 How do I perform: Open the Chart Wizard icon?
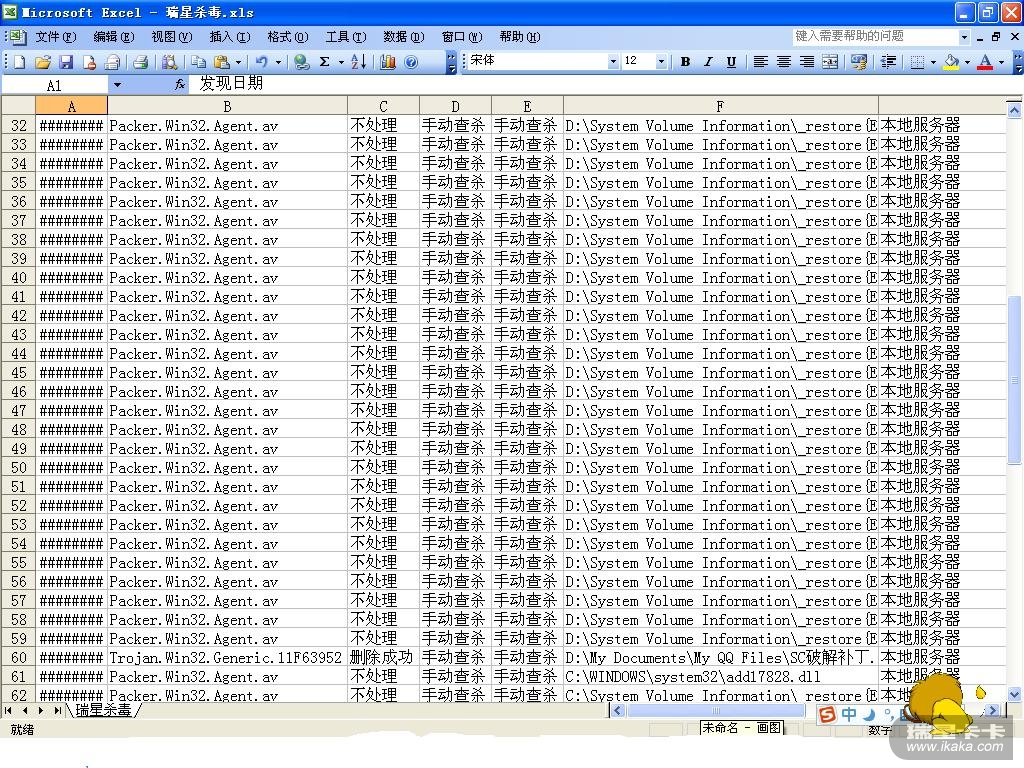(x=388, y=62)
